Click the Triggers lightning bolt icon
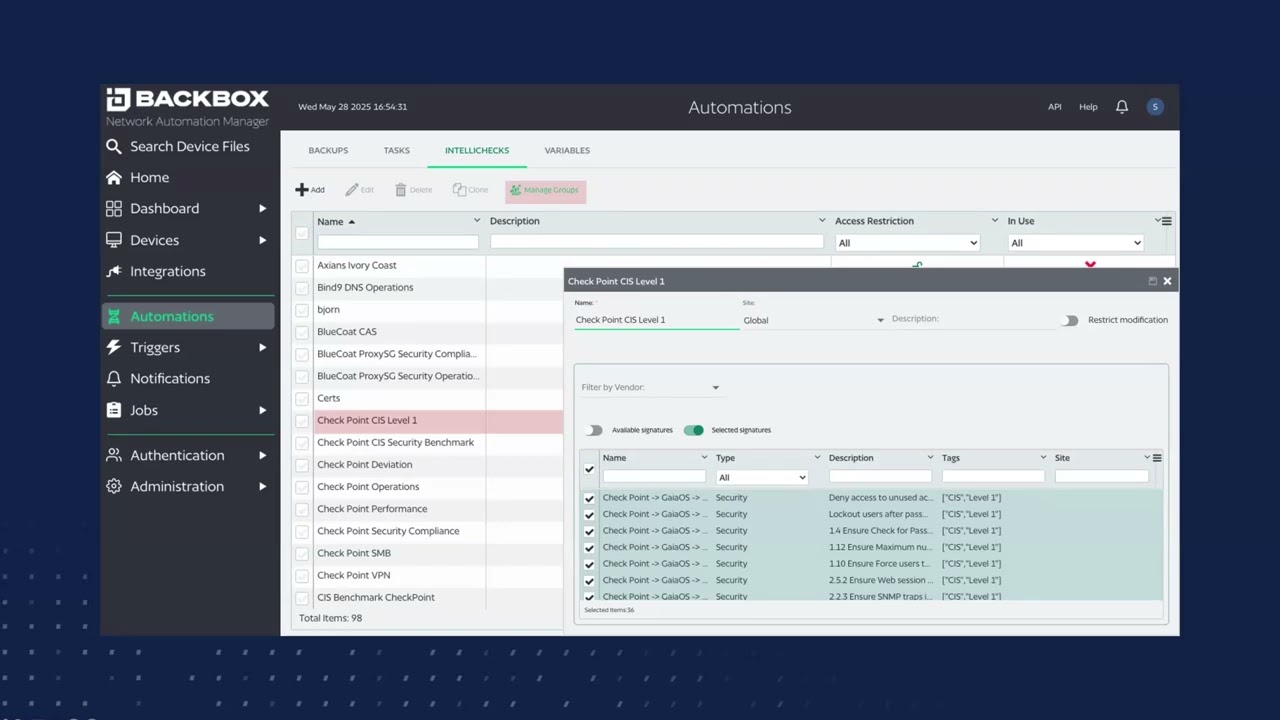This screenshot has height=720, width=1280. pyautogui.click(x=114, y=347)
